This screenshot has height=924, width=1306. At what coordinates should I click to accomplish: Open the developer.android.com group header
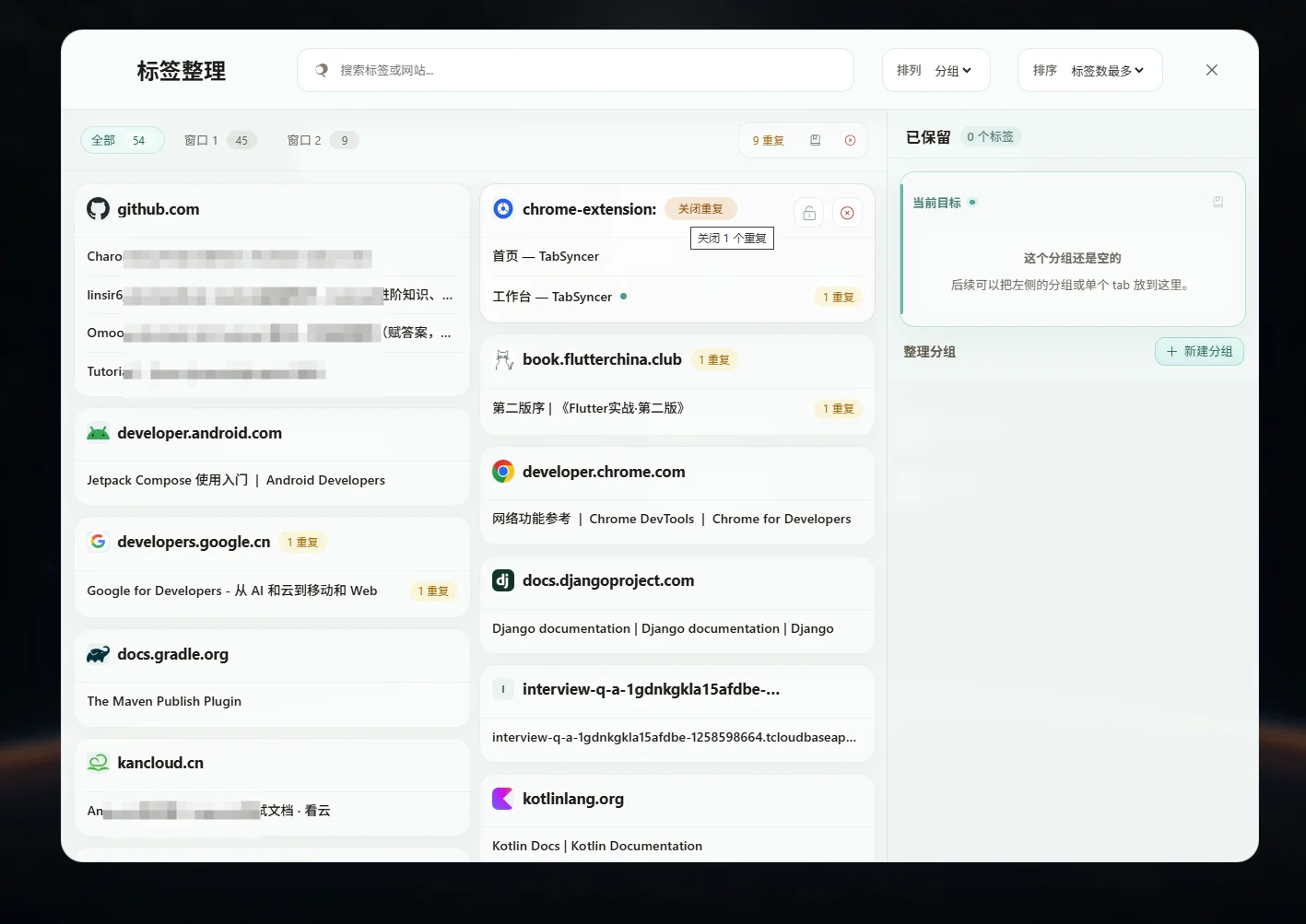(272, 433)
